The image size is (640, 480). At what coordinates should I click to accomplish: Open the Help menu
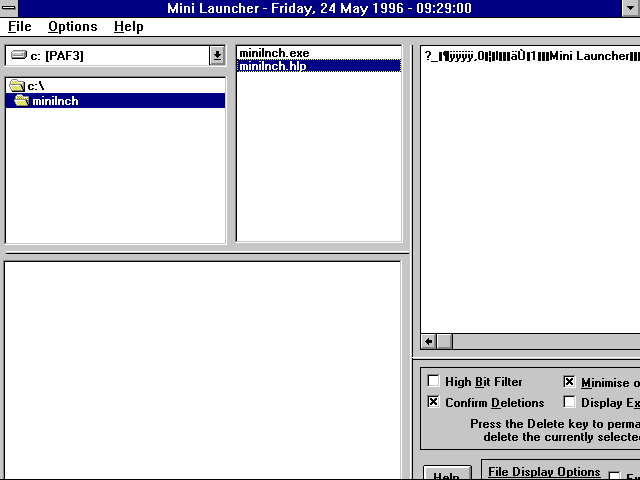point(128,27)
